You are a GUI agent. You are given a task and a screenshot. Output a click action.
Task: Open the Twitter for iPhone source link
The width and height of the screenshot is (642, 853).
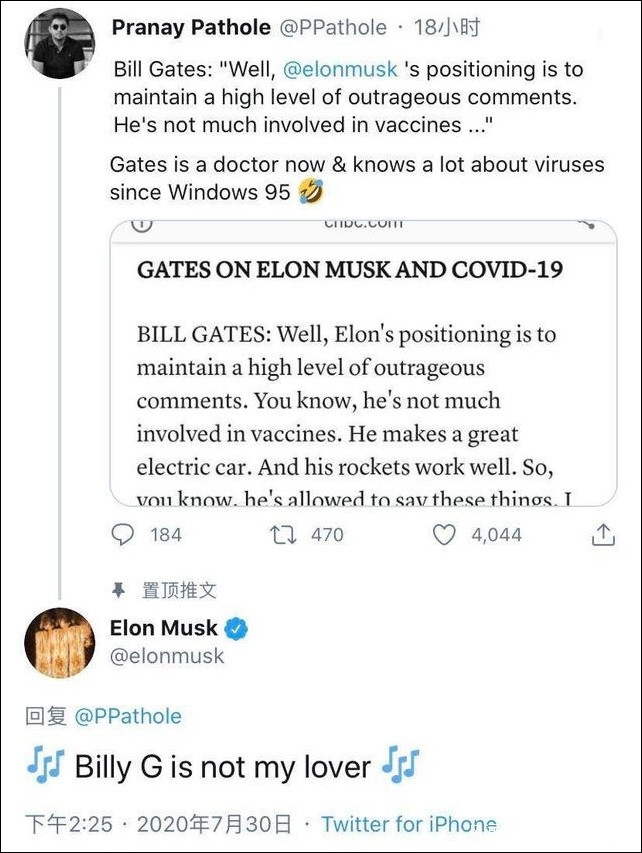(408, 825)
